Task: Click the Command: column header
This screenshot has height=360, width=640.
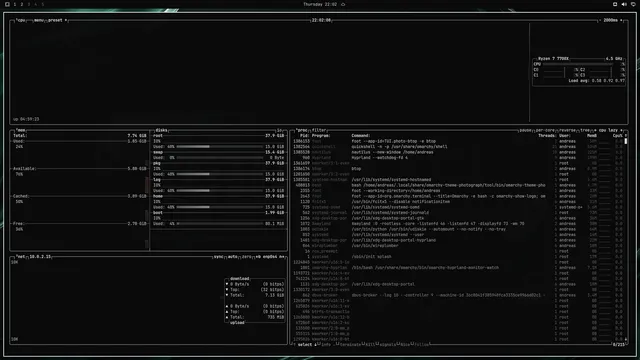Action: point(361,136)
